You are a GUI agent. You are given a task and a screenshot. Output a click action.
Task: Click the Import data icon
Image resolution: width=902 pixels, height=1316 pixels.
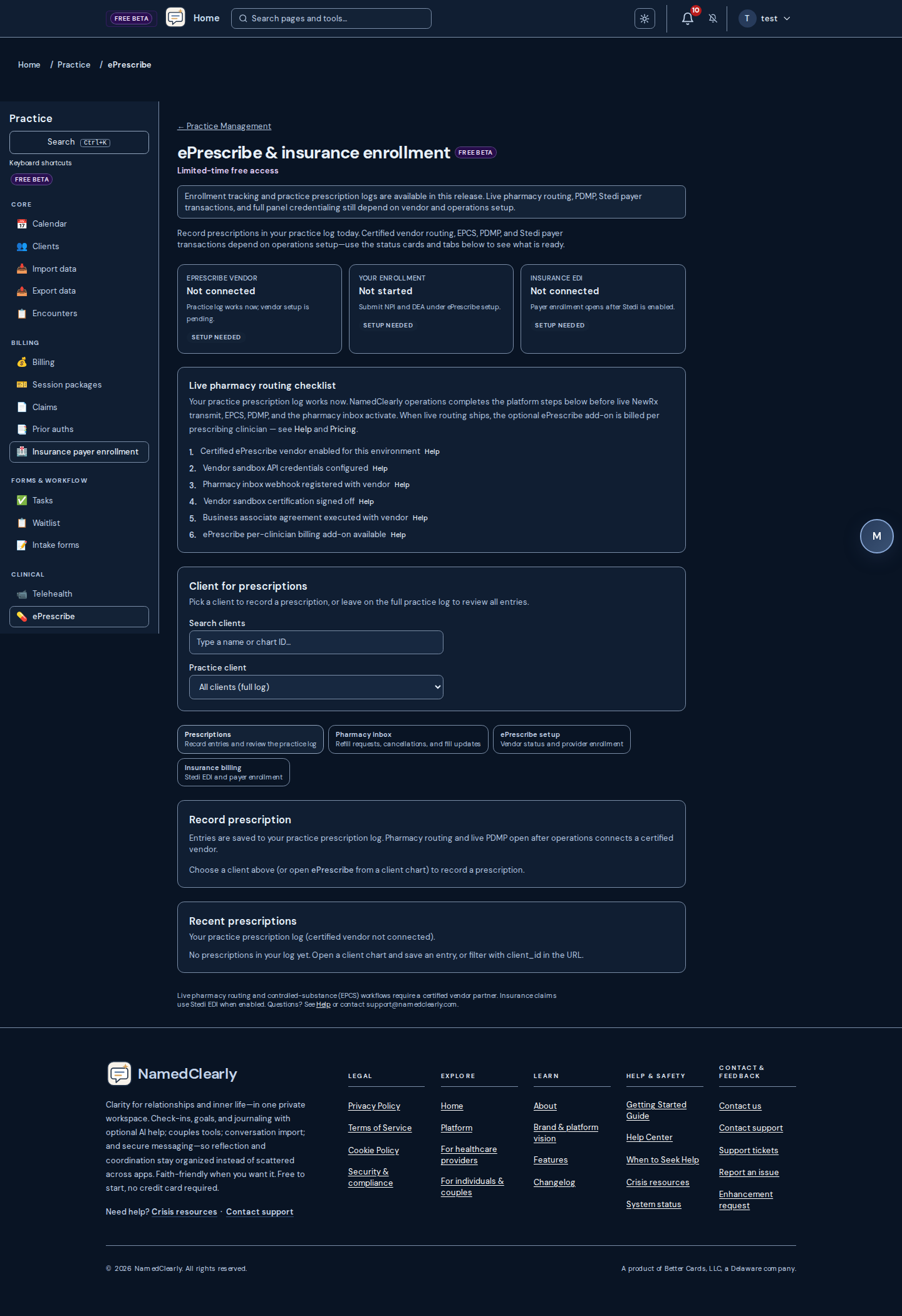click(x=22, y=269)
